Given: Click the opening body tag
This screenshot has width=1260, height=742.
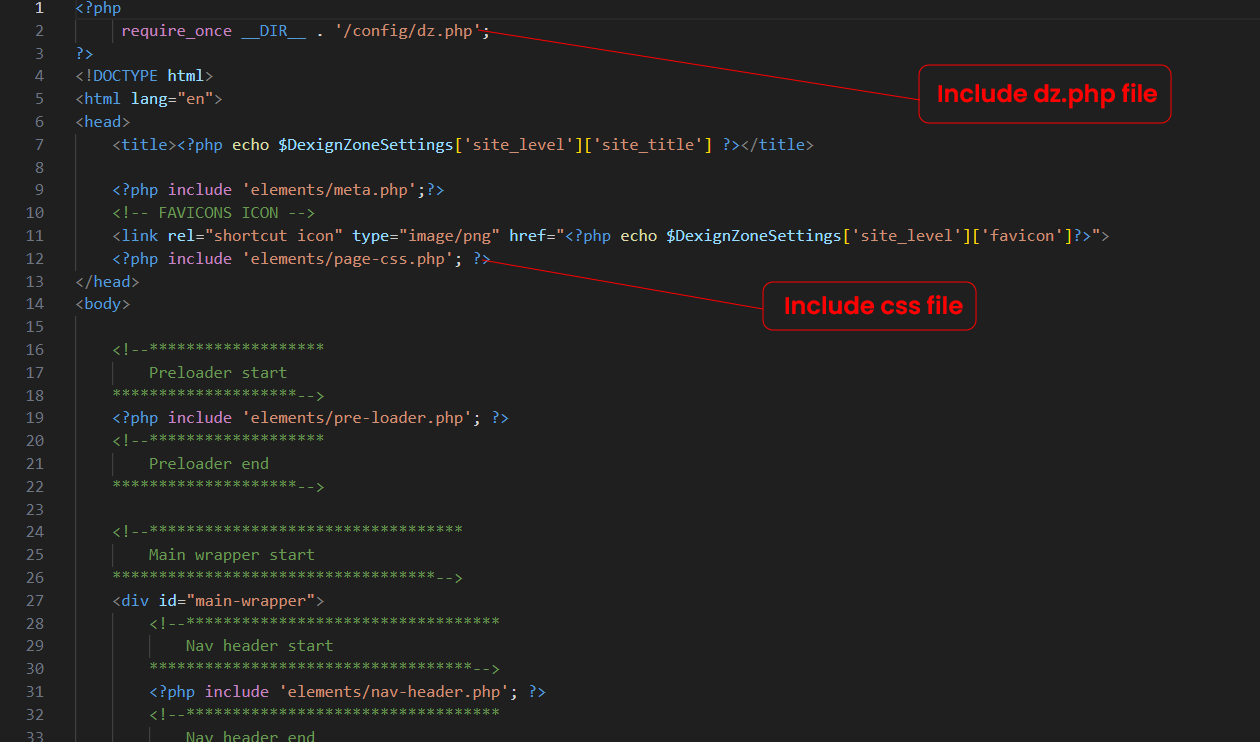Looking at the screenshot, I should [x=102, y=303].
